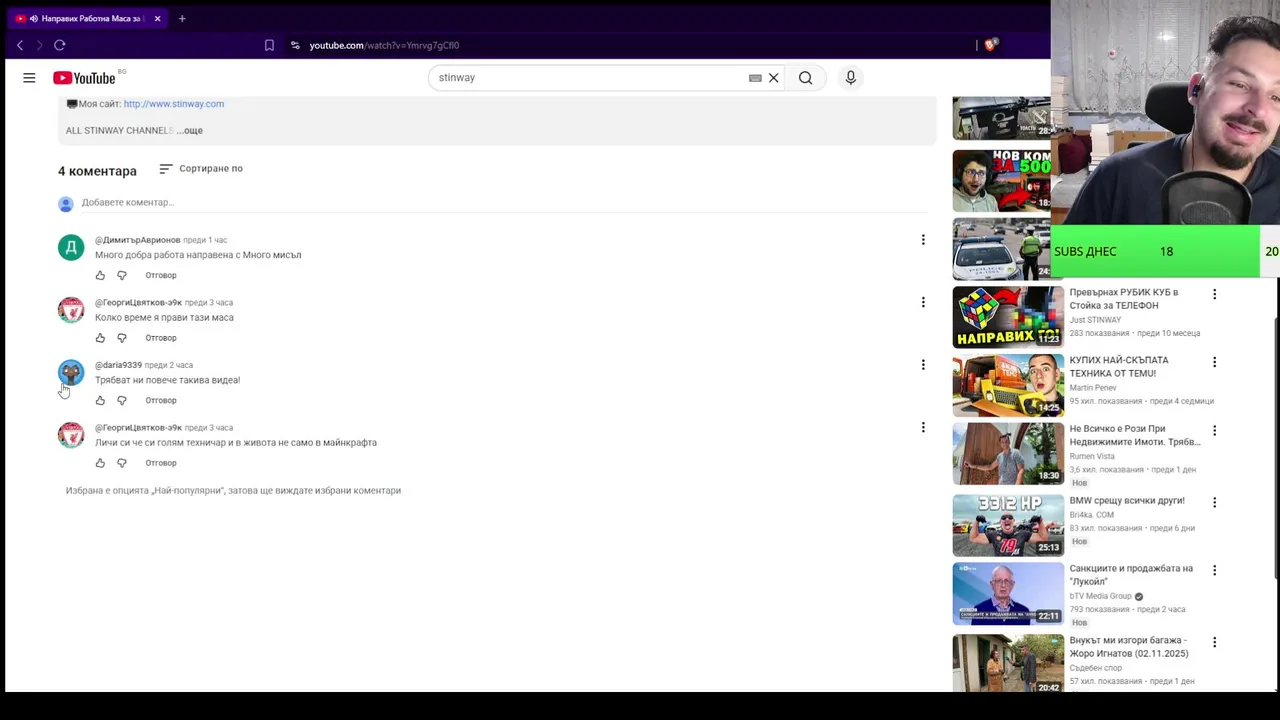Open menu for 'Не Всичко е Рози' video
The width and height of the screenshot is (1280, 720).
point(1214,430)
